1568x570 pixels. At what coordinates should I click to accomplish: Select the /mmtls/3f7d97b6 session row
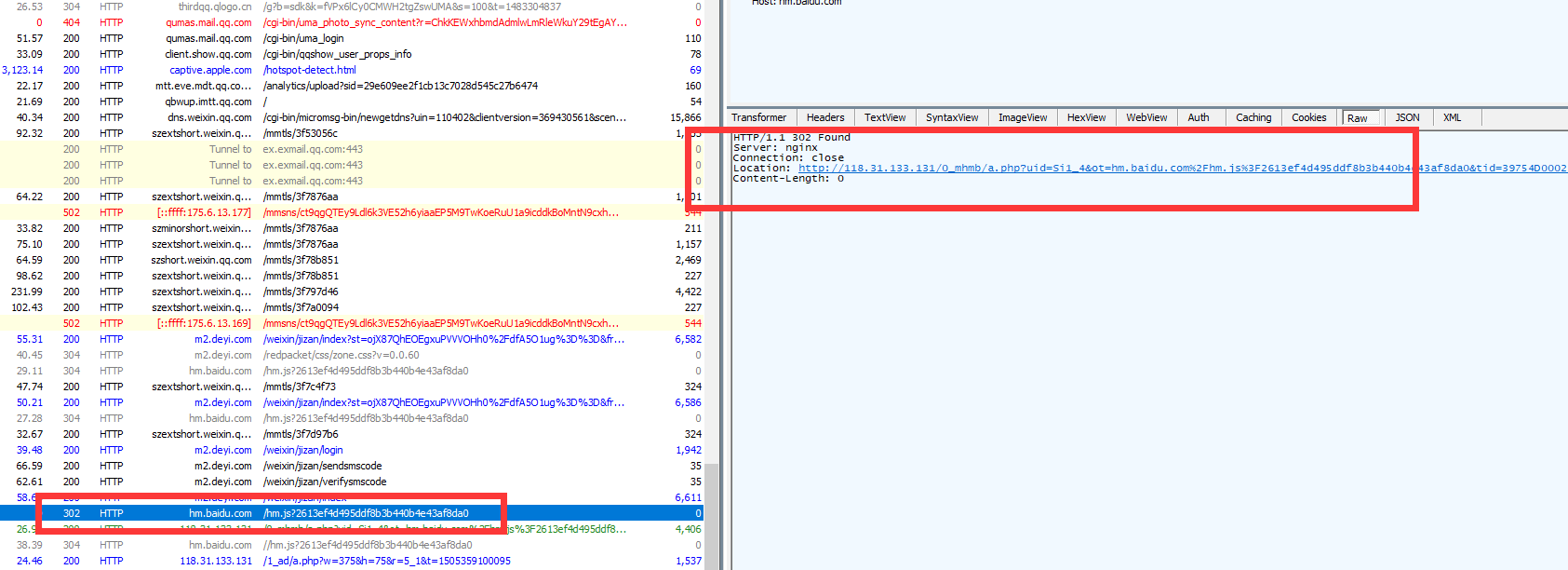point(352,434)
